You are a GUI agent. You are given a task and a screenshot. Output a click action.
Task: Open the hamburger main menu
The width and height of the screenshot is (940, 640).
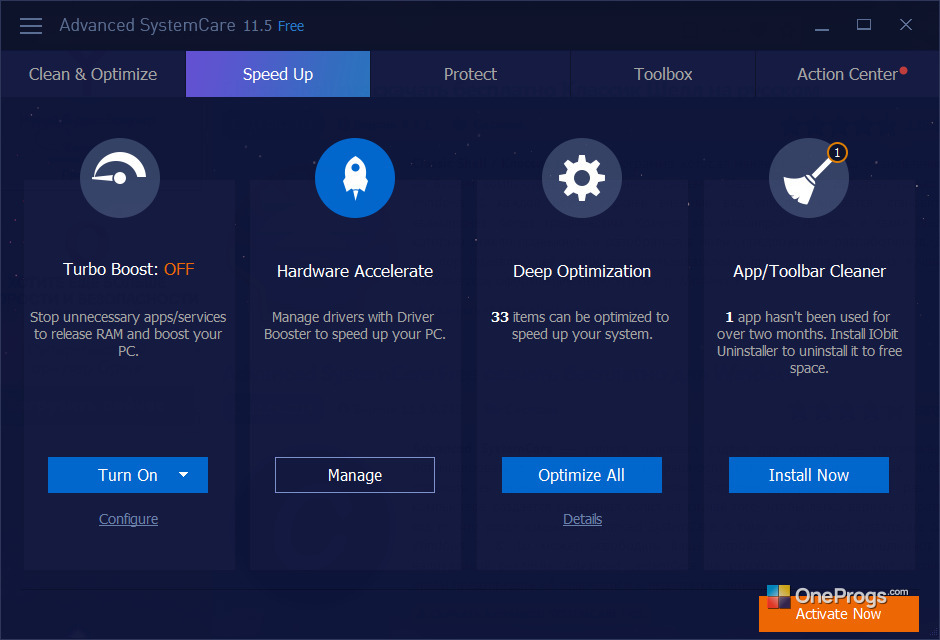pyautogui.click(x=31, y=26)
